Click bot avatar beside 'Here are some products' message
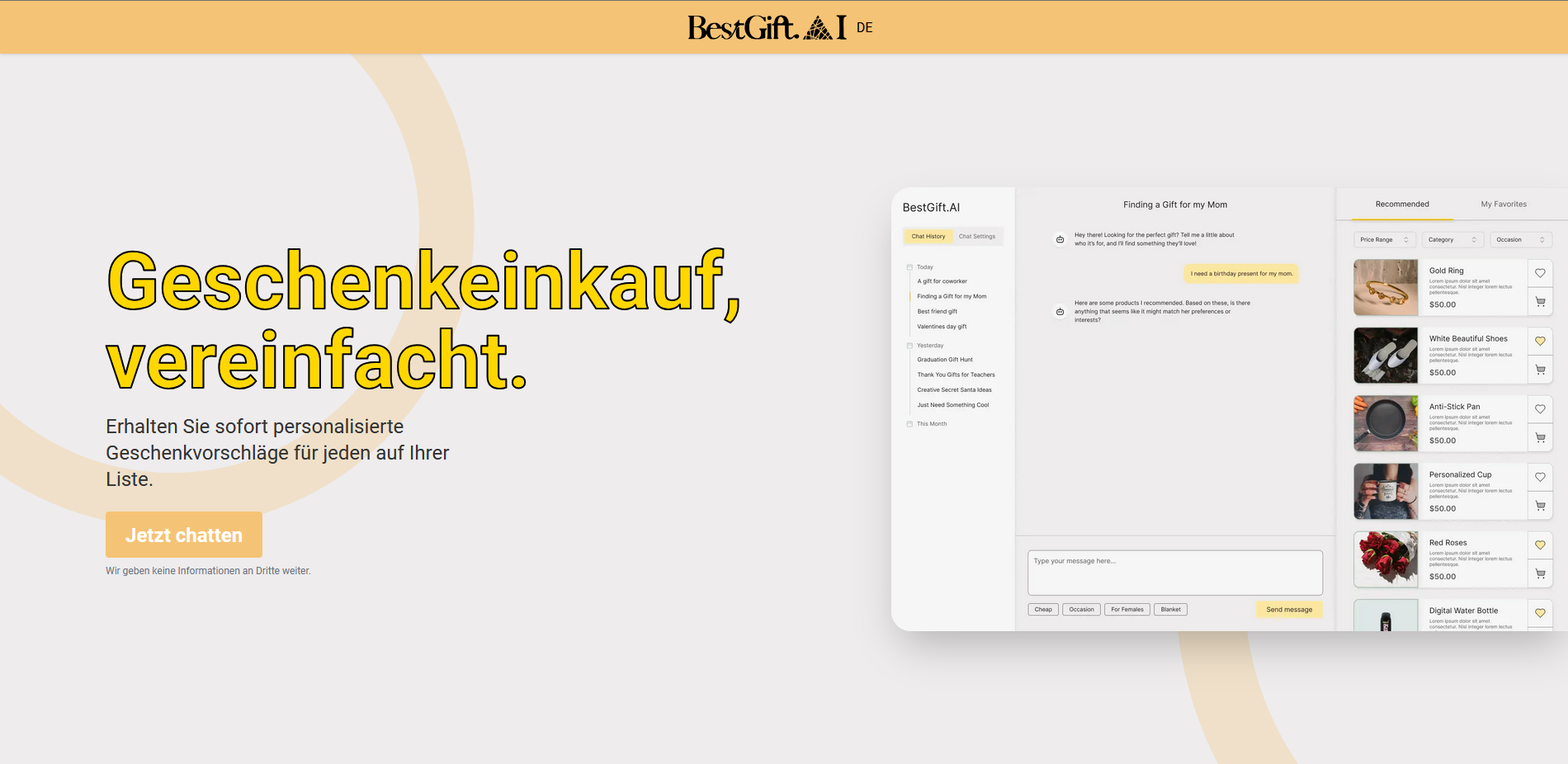The height and width of the screenshot is (764, 1568). tap(1060, 312)
